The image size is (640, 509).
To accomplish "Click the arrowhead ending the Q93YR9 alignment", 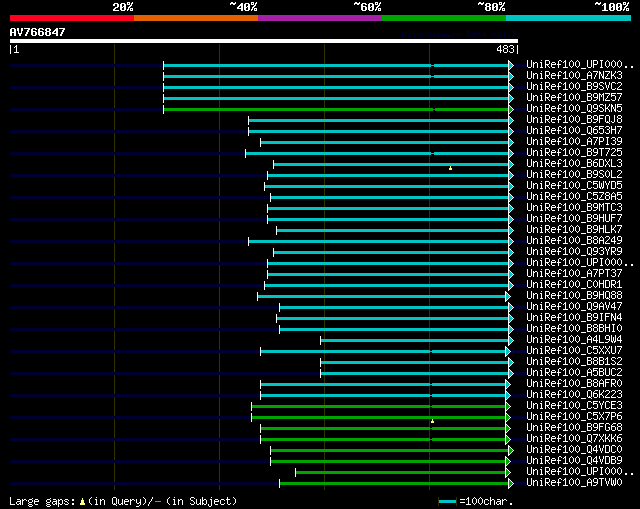I will (511, 253).
